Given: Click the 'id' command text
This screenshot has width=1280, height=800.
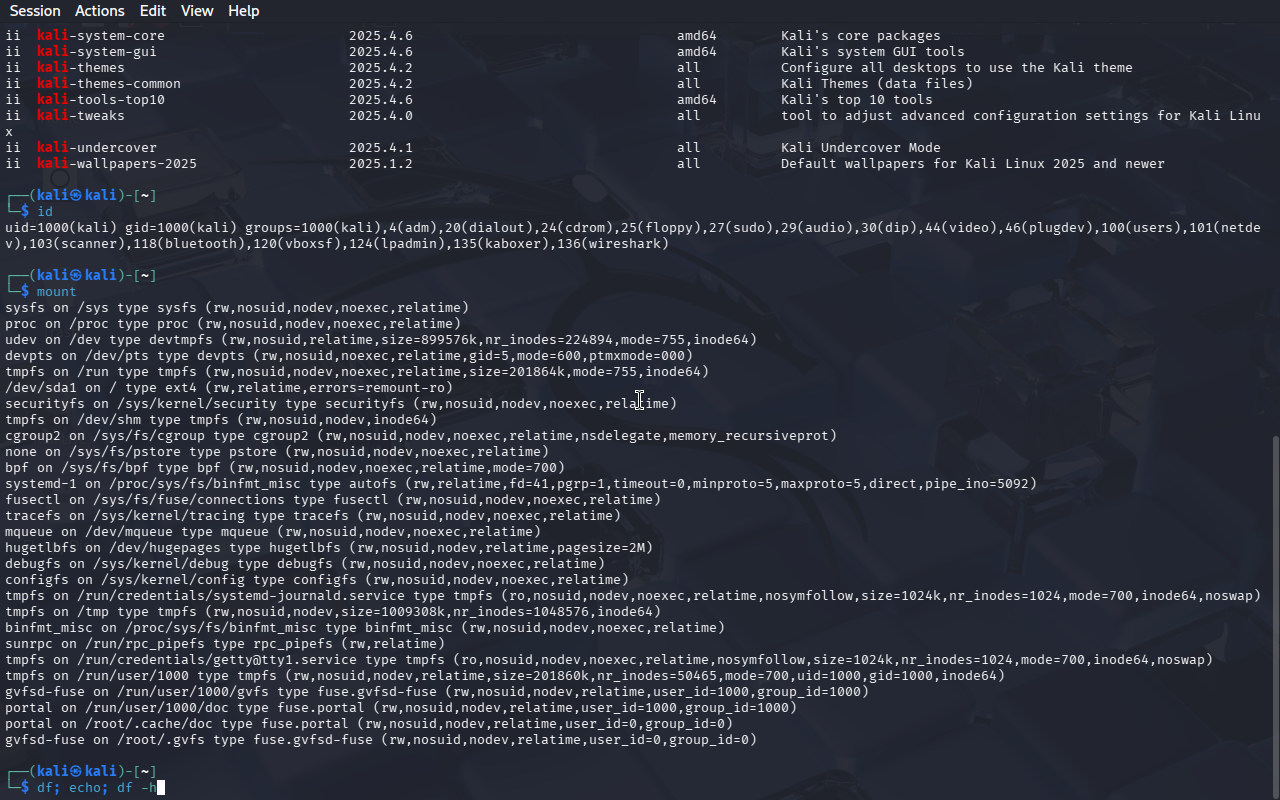Looking at the screenshot, I should pyautogui.click(x=44, y=212).
